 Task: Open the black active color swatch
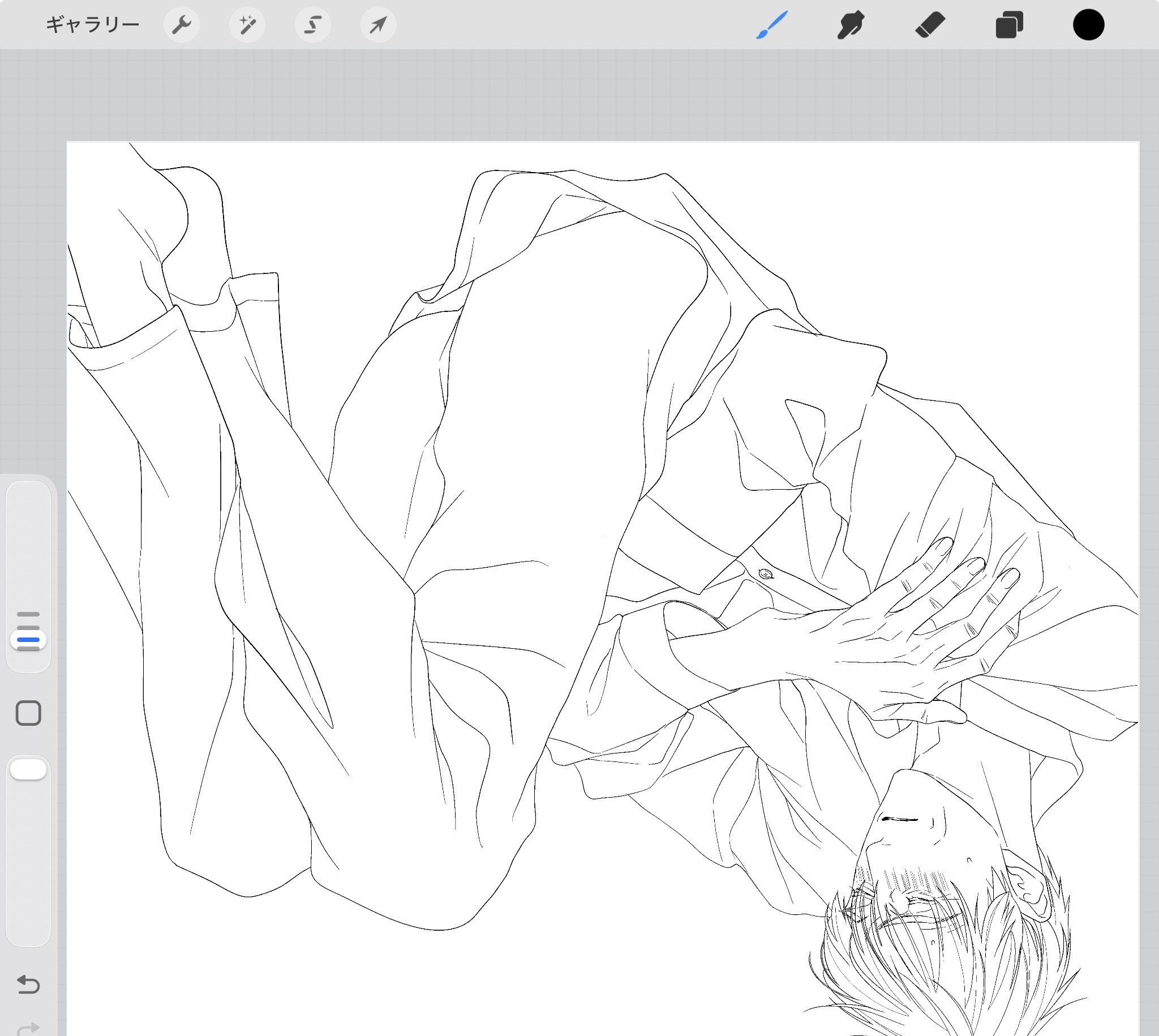click(x=1088, y=25)
